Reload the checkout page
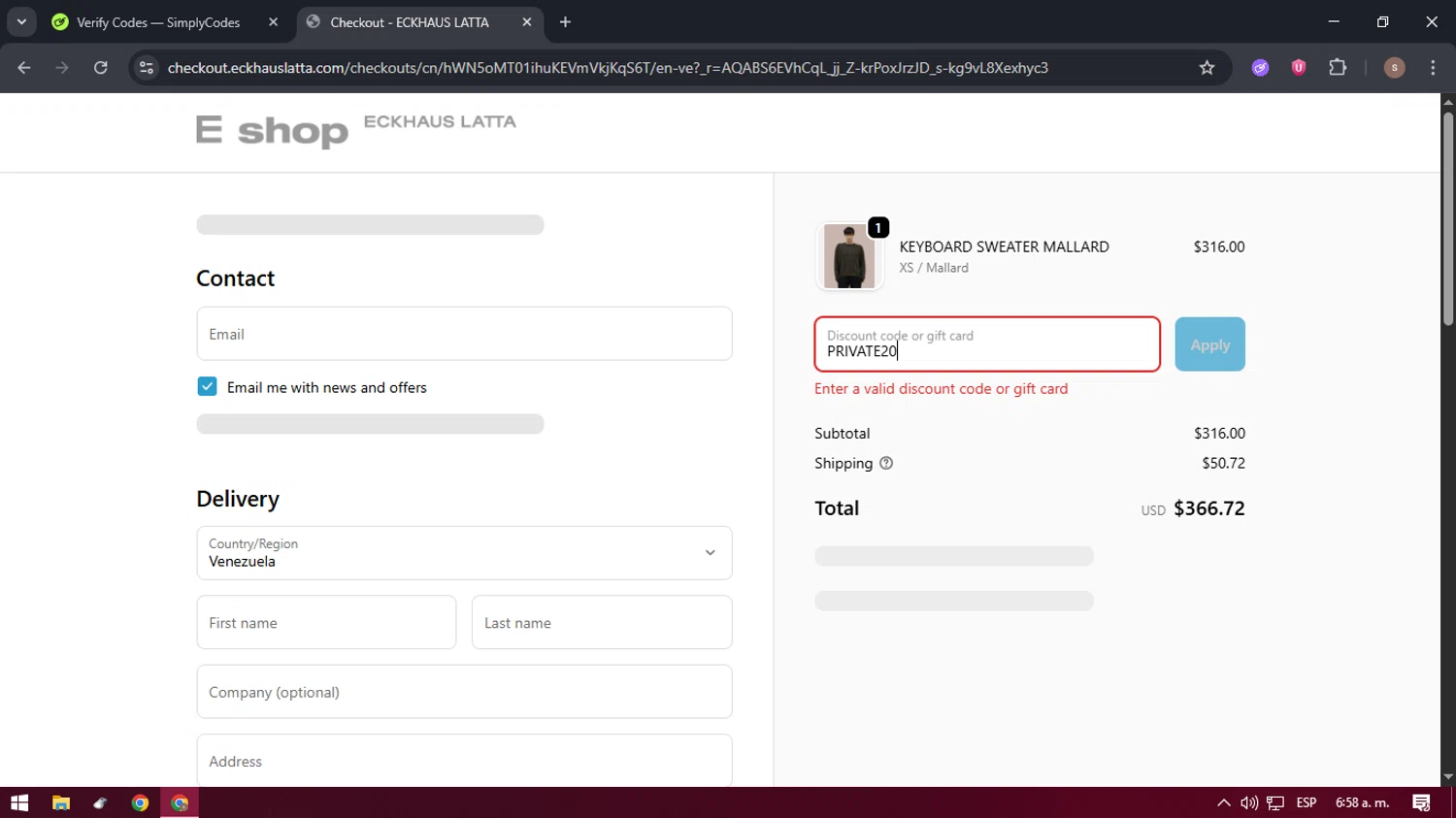The image size is (1456, 818). (x=101, y=68)
